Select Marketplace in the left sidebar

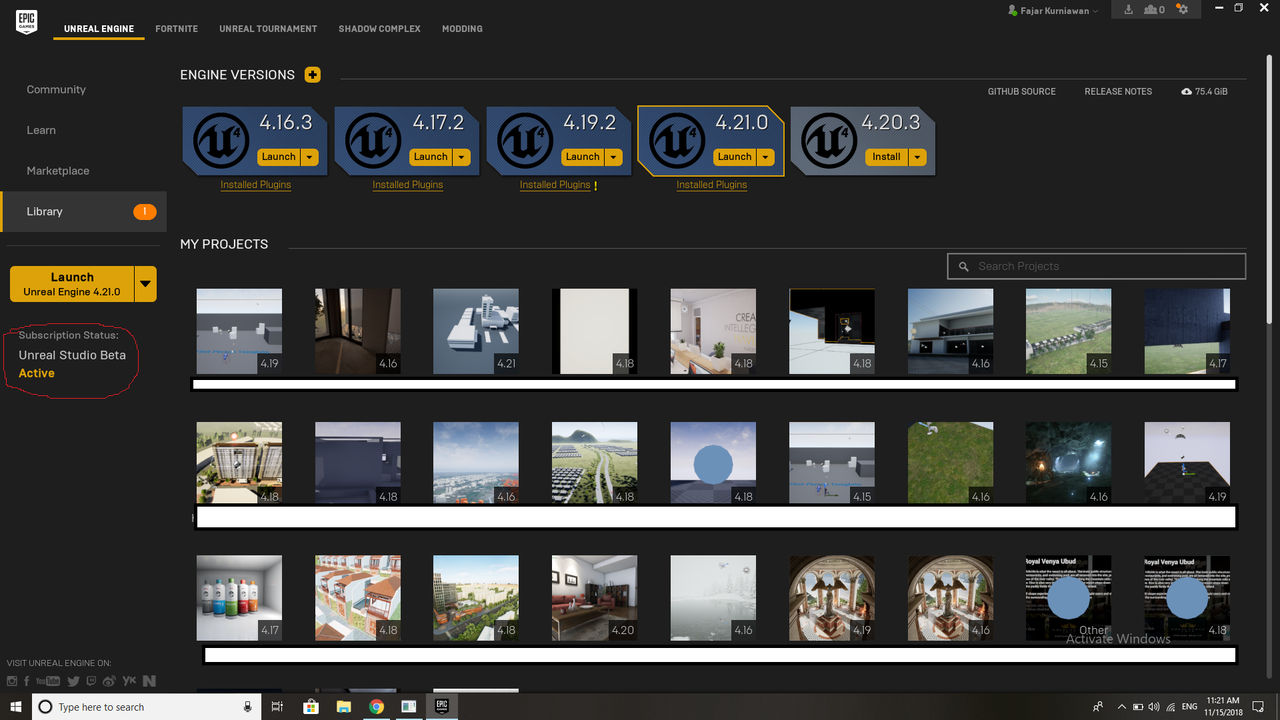[x=58, y=171]
